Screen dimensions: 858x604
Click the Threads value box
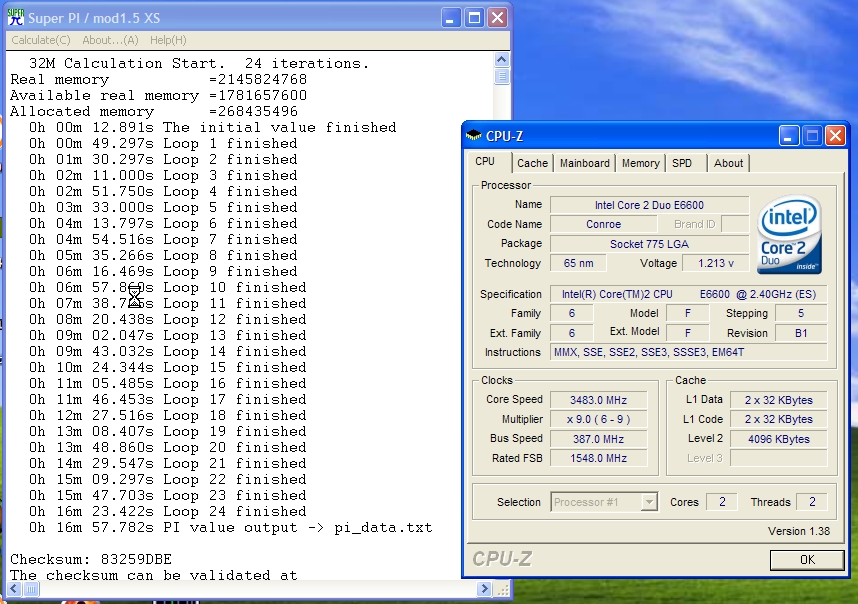pyautogui.click(x=812, y=502)
